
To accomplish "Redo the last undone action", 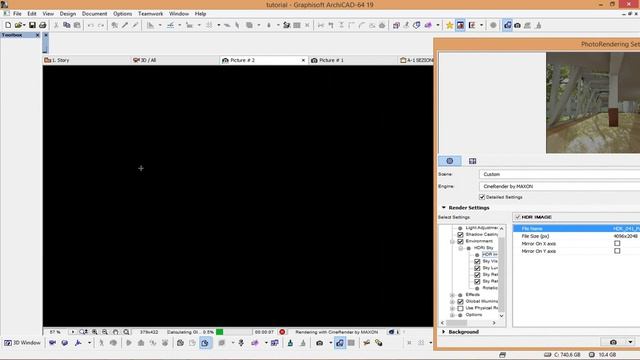I will coord(100,25).
